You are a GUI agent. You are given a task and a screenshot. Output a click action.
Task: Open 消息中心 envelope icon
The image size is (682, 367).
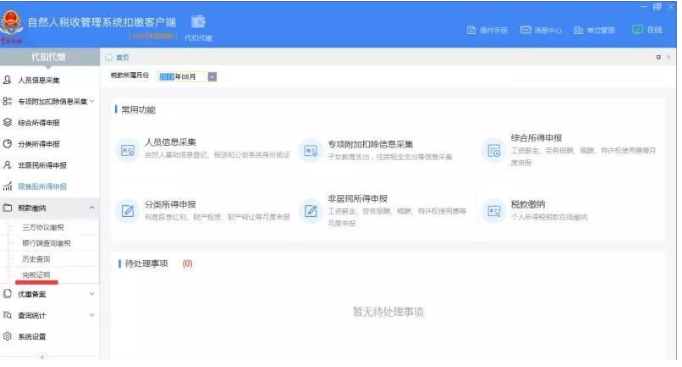pos(525,30)
